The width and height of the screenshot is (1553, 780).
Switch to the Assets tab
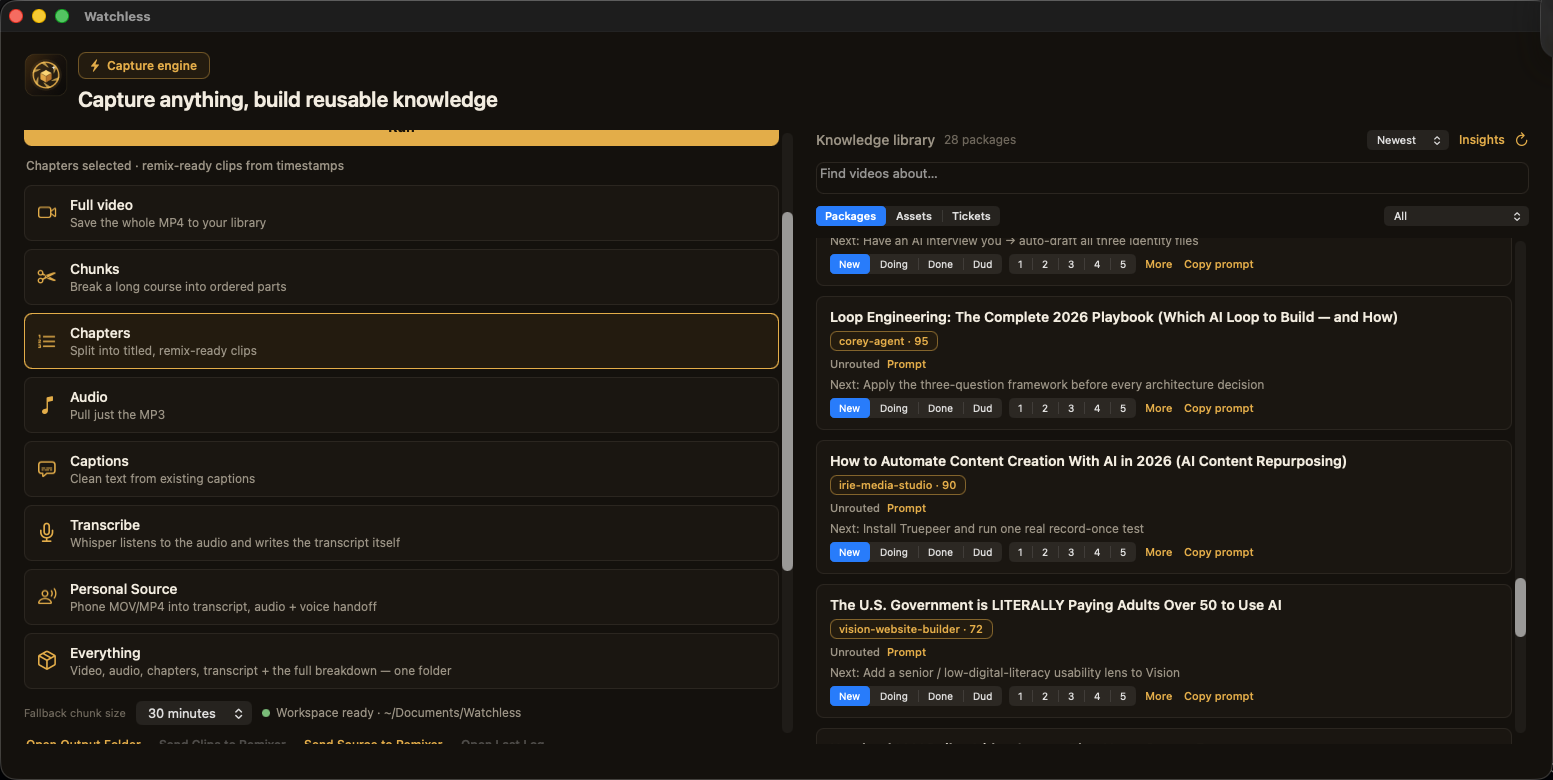coord(913,216)
